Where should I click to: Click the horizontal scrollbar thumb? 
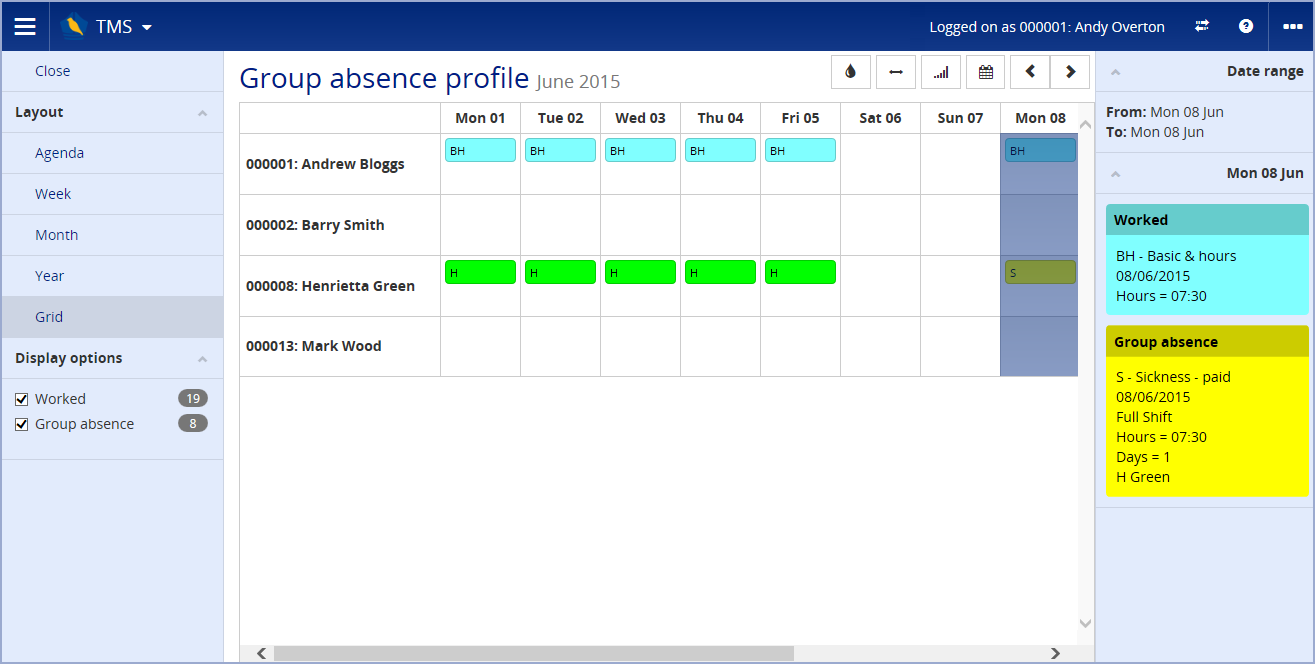tap(534, 653)
